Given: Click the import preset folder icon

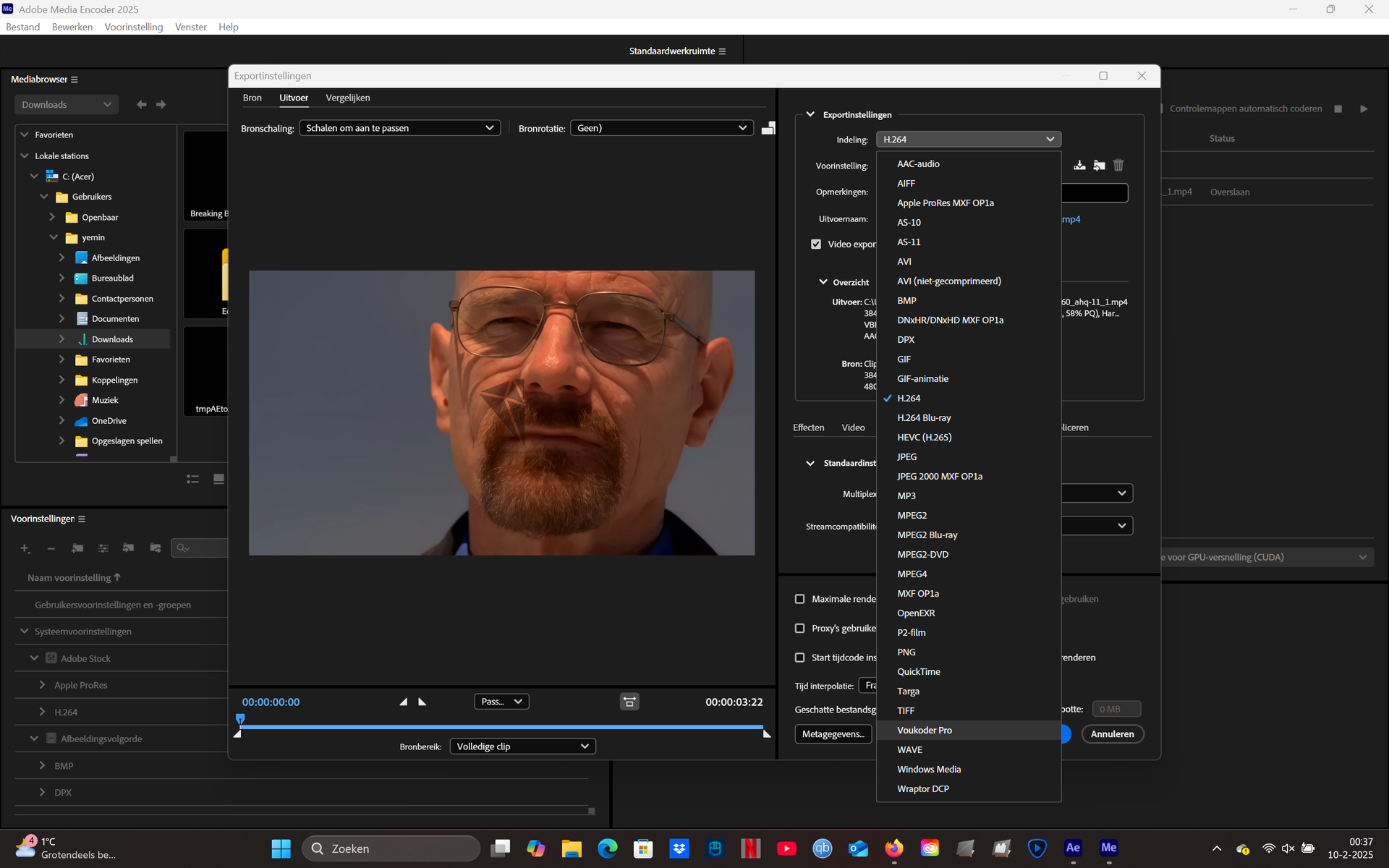Looking at the screenshot, I should tap(1099, 165).
